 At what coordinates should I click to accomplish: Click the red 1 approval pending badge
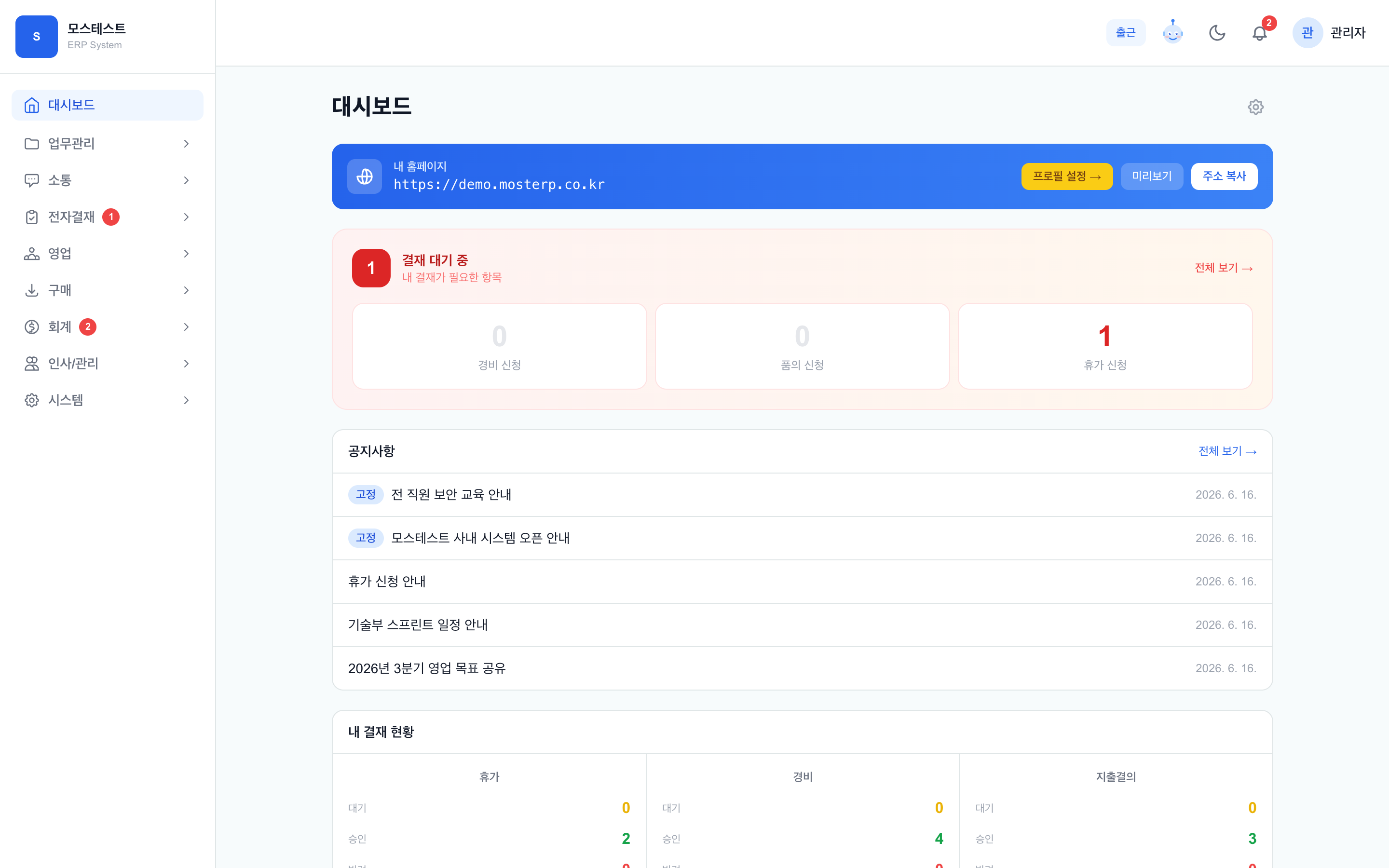tap(371, 268)
